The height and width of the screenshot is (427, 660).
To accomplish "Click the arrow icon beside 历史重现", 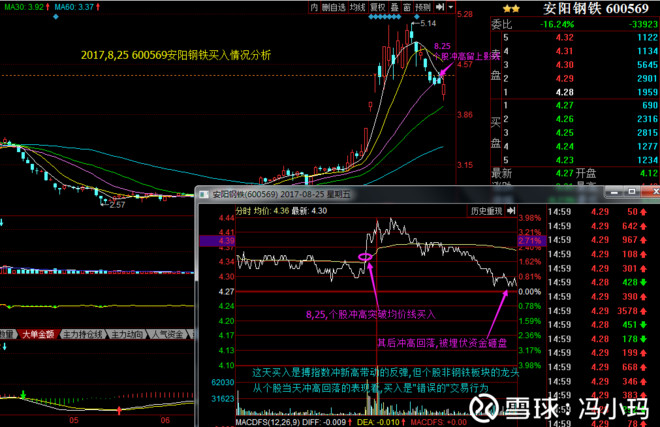I will pyautogui.click(x=511, y=211).
